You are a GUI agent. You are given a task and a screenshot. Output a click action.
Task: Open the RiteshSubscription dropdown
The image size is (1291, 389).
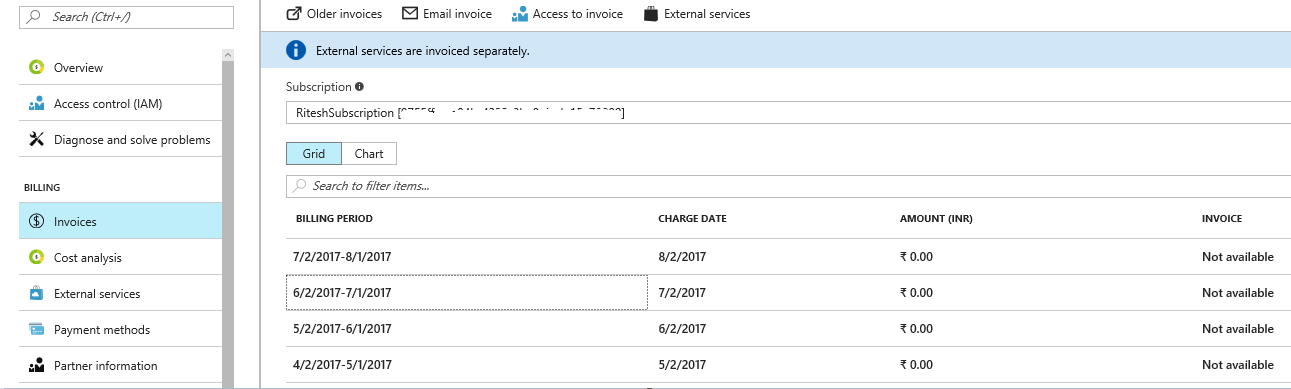[788, 113]
